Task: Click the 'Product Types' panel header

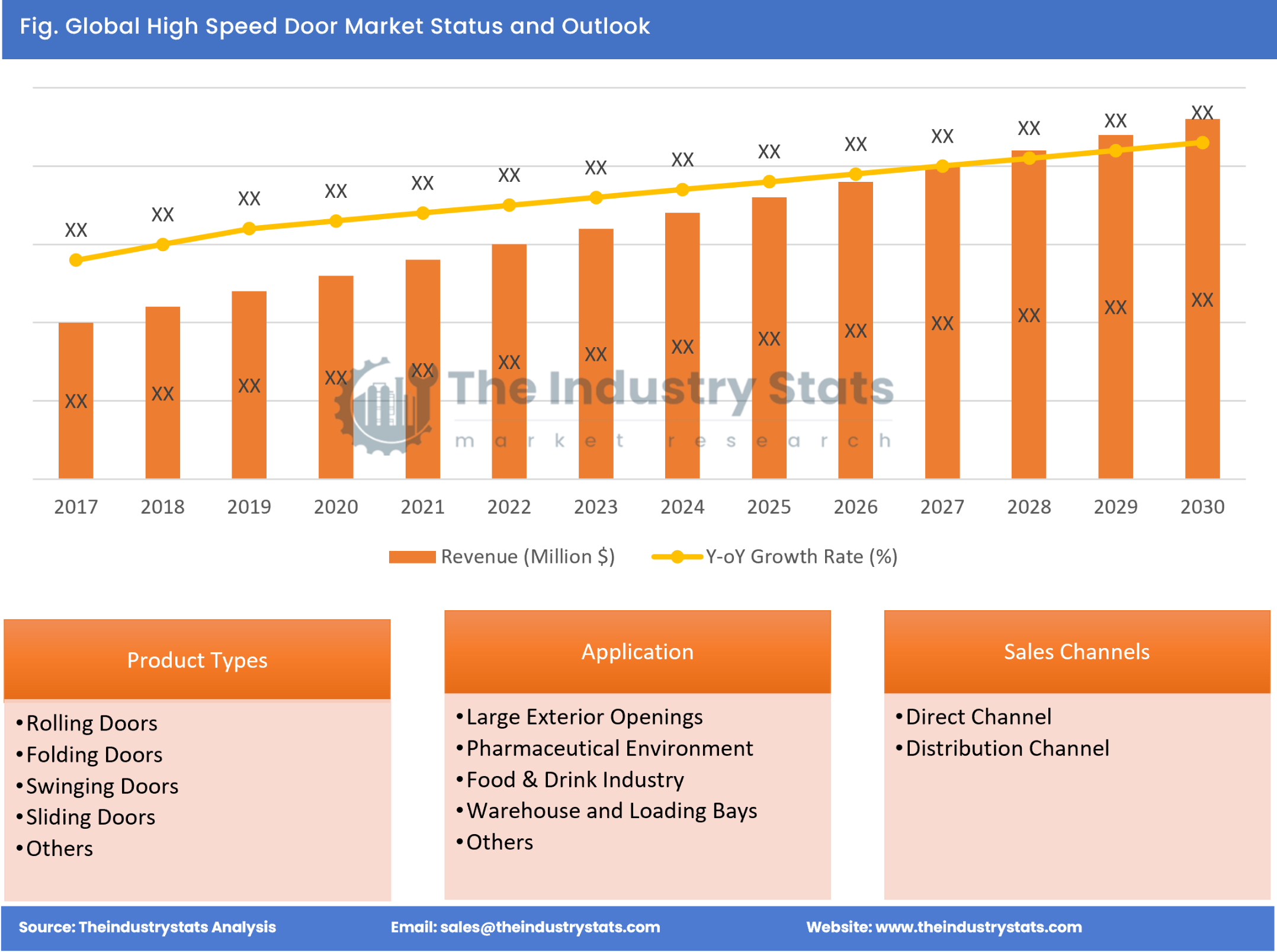Action: pyautogui.click(x=197, y=660)
